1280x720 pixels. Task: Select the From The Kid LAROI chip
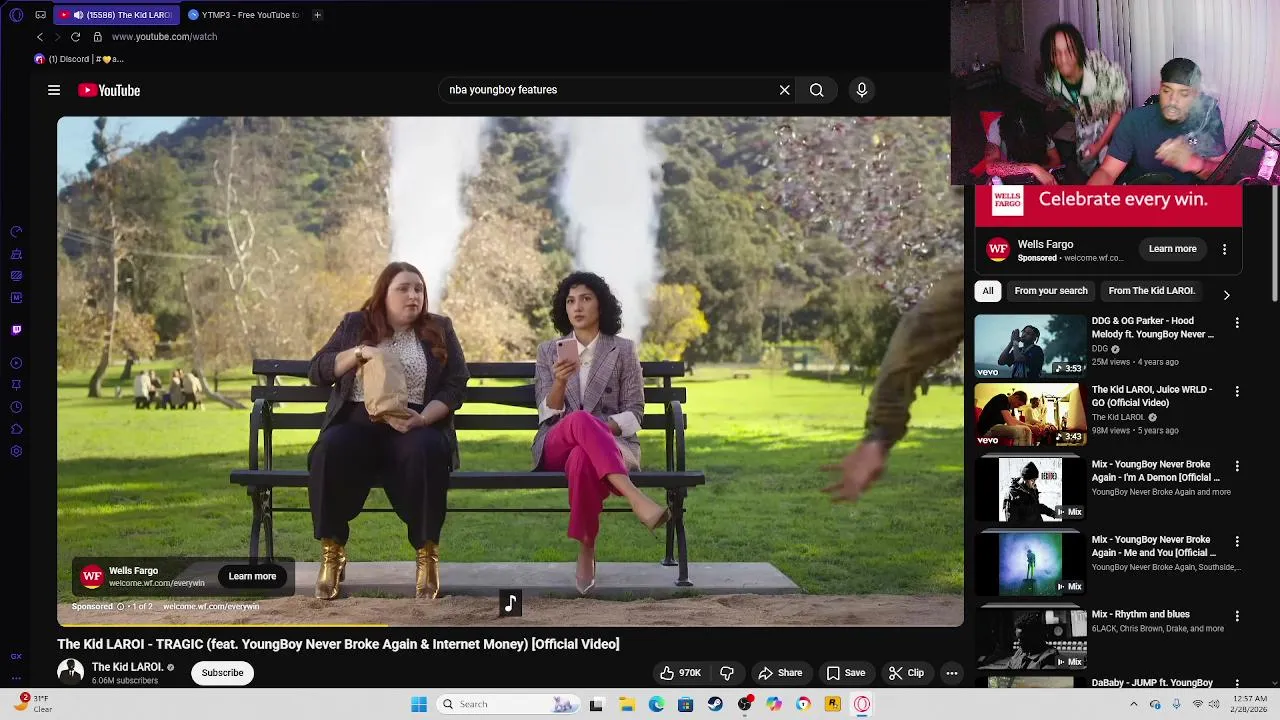click(1151, 291)
